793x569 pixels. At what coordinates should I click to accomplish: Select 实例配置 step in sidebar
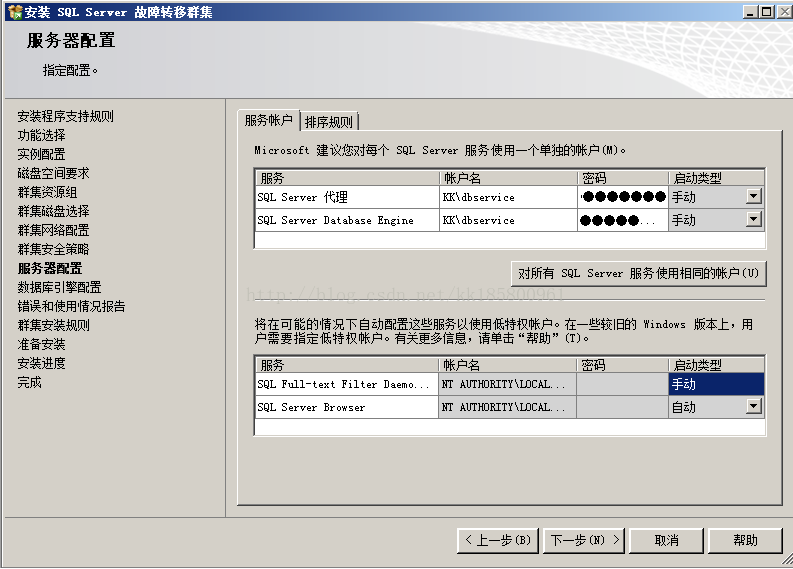tap(41, 154)
